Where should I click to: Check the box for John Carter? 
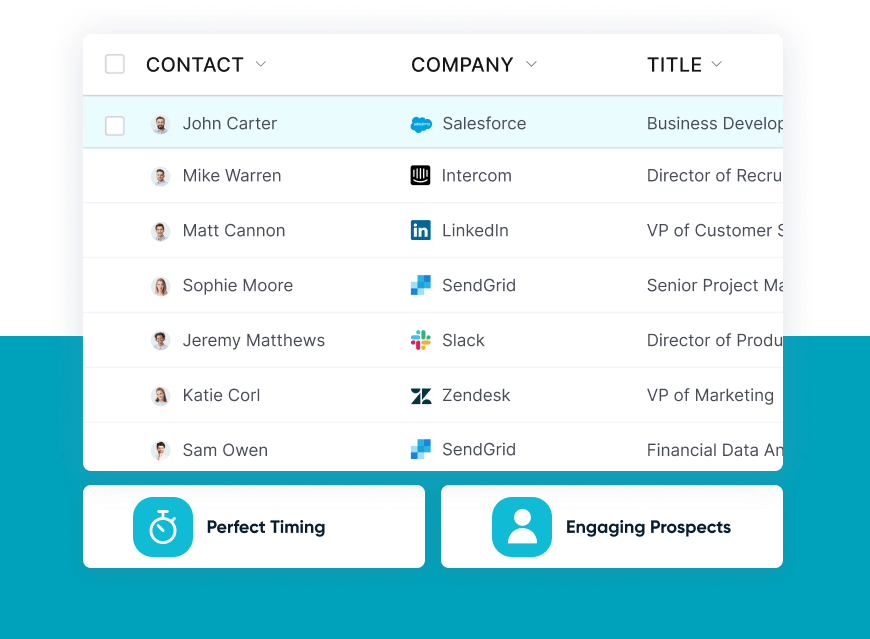[x=115, y=125]
